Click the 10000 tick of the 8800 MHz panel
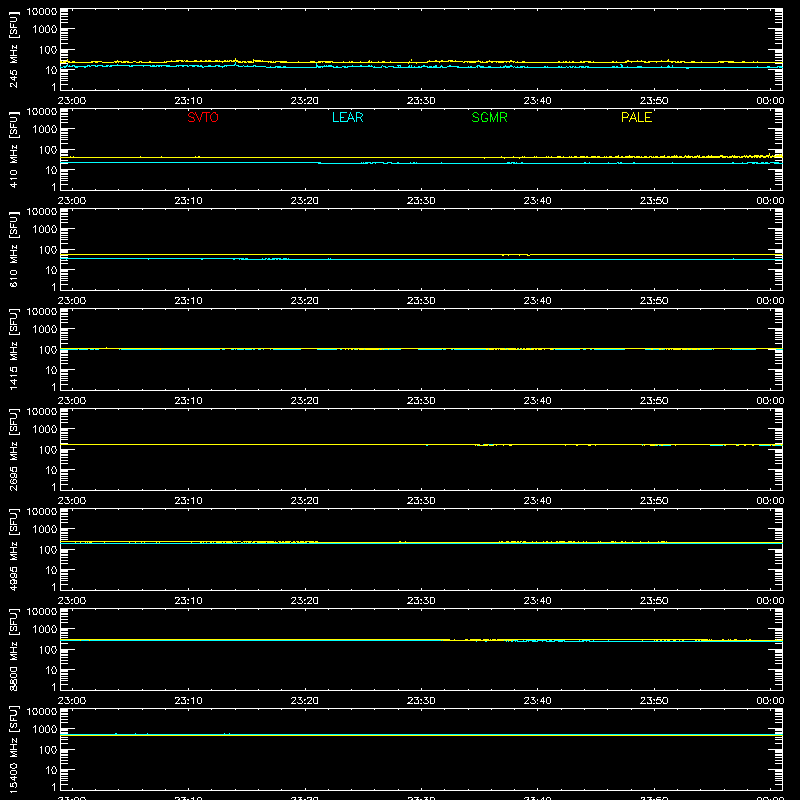The width and height of the screenshot is (800, 800). [42, 611]
